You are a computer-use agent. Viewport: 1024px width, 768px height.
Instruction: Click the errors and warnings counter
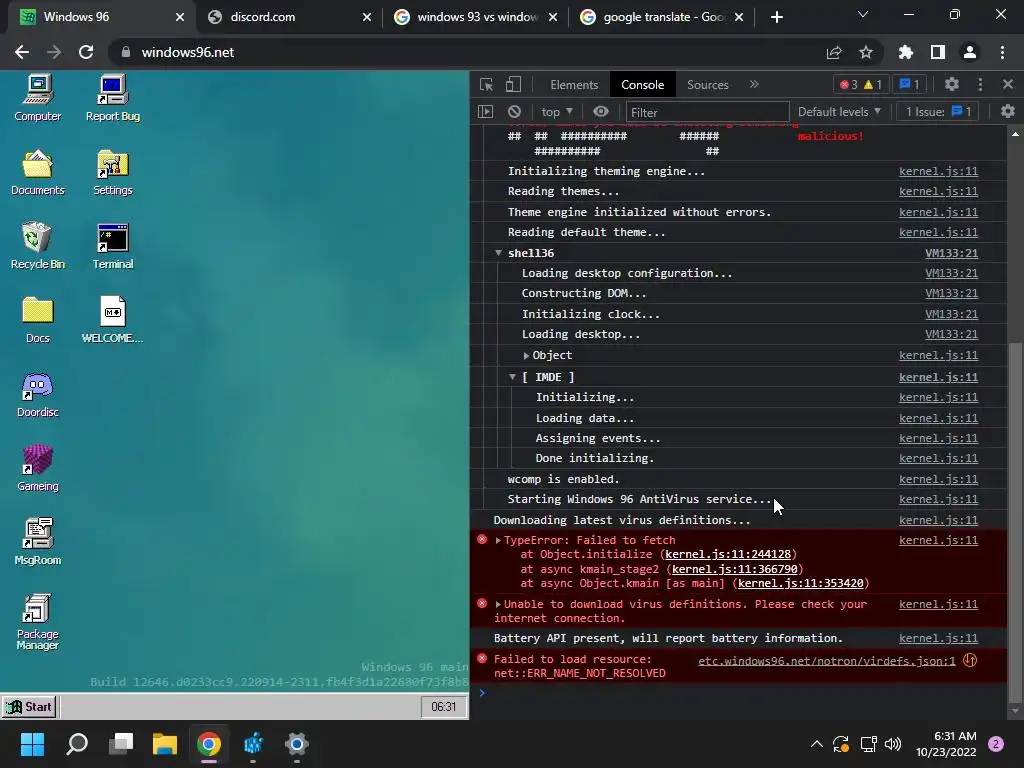861,84
